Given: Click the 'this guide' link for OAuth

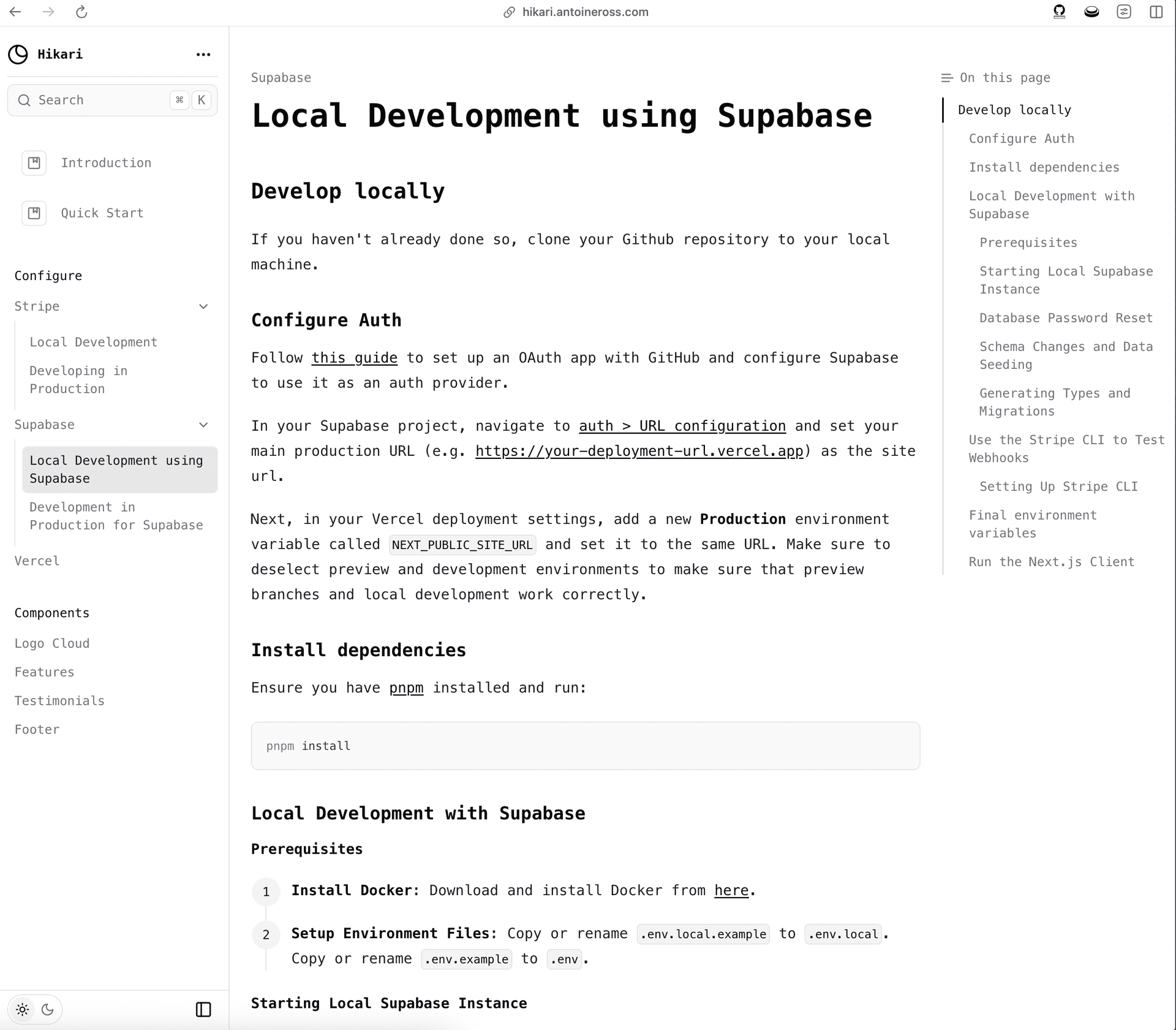Looking at the screenshot, I should (355, 357).
